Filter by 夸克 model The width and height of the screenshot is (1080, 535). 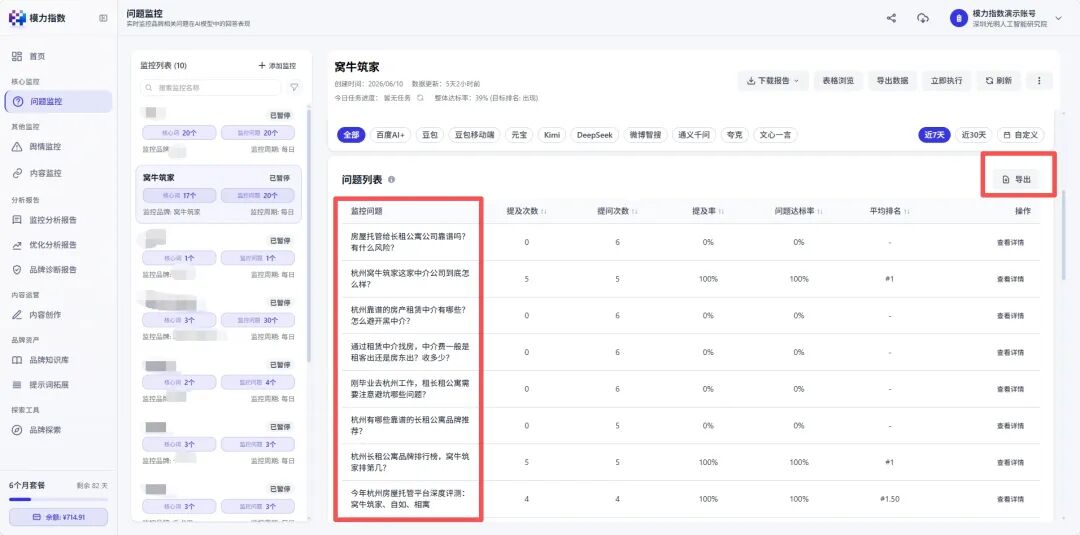point(734,135)
